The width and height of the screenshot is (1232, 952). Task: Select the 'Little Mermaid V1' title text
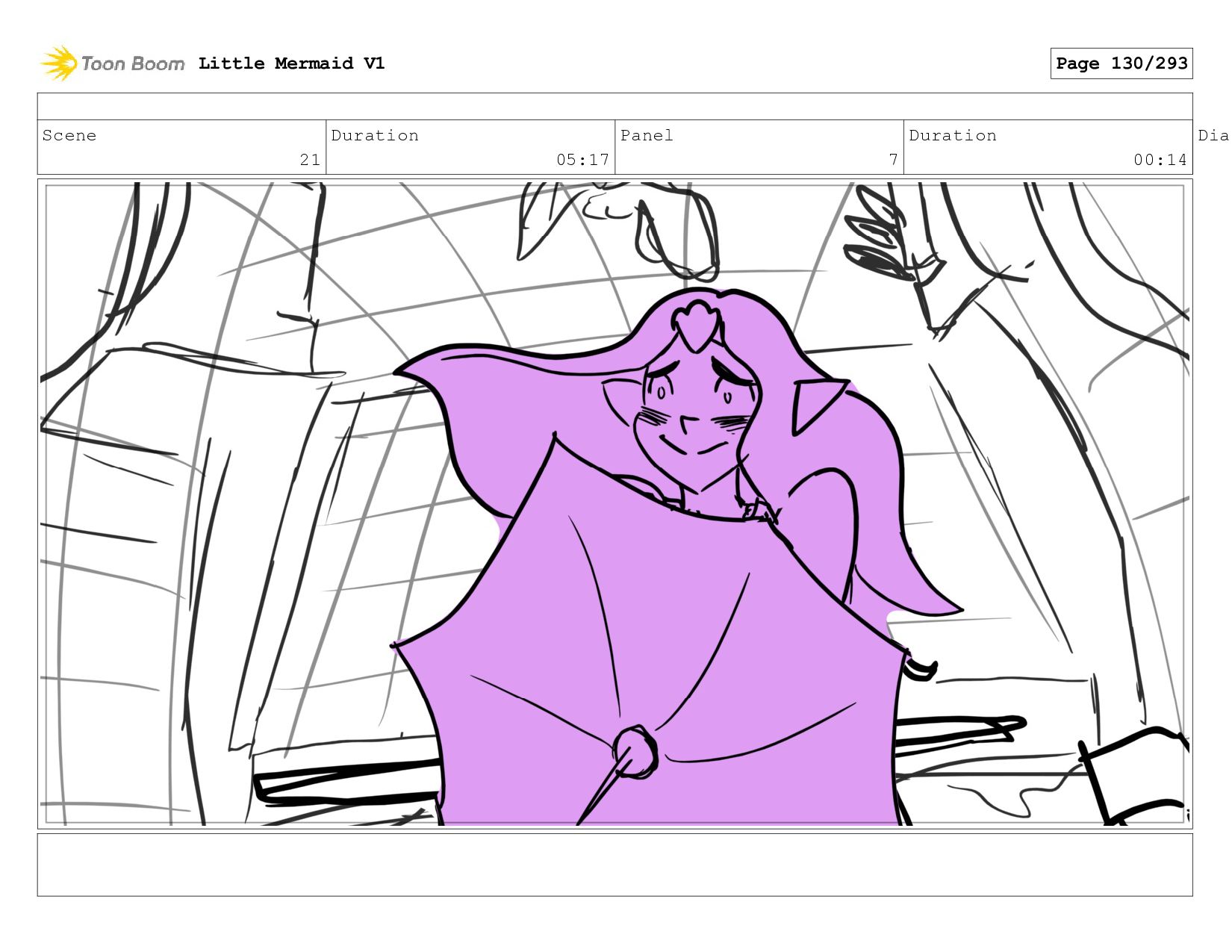coord(291,63)
